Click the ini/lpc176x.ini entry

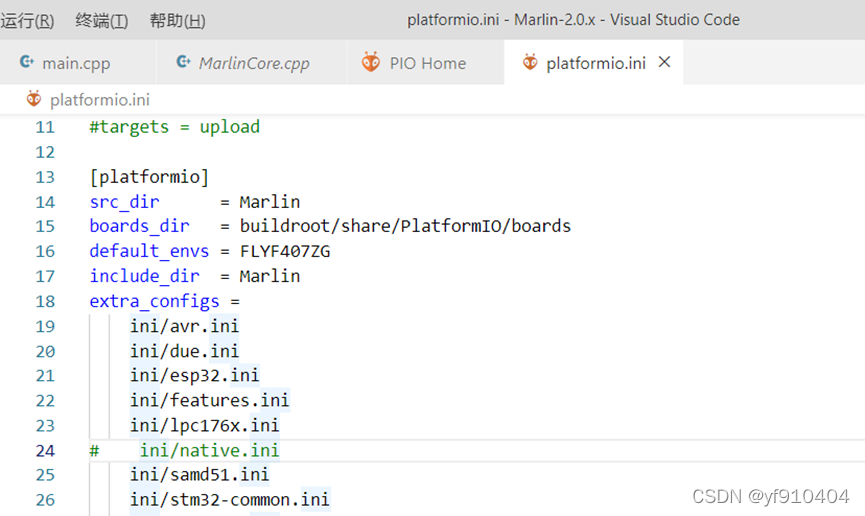[x=204, y=425]
